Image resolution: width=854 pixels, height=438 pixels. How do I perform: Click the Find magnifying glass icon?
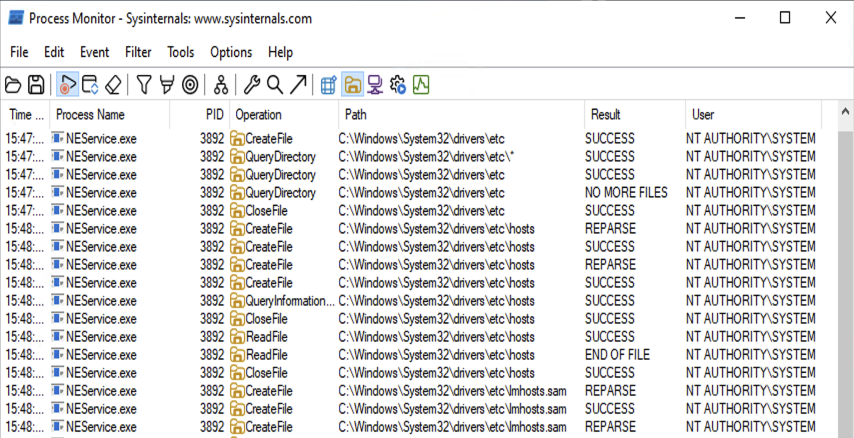click(x=274, y=85)
